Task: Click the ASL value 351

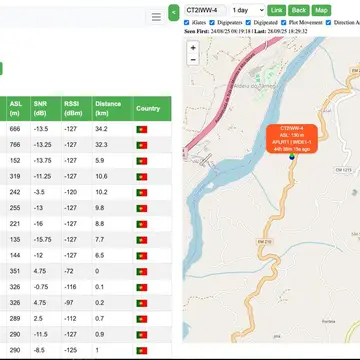Action: tap(15, 271)
